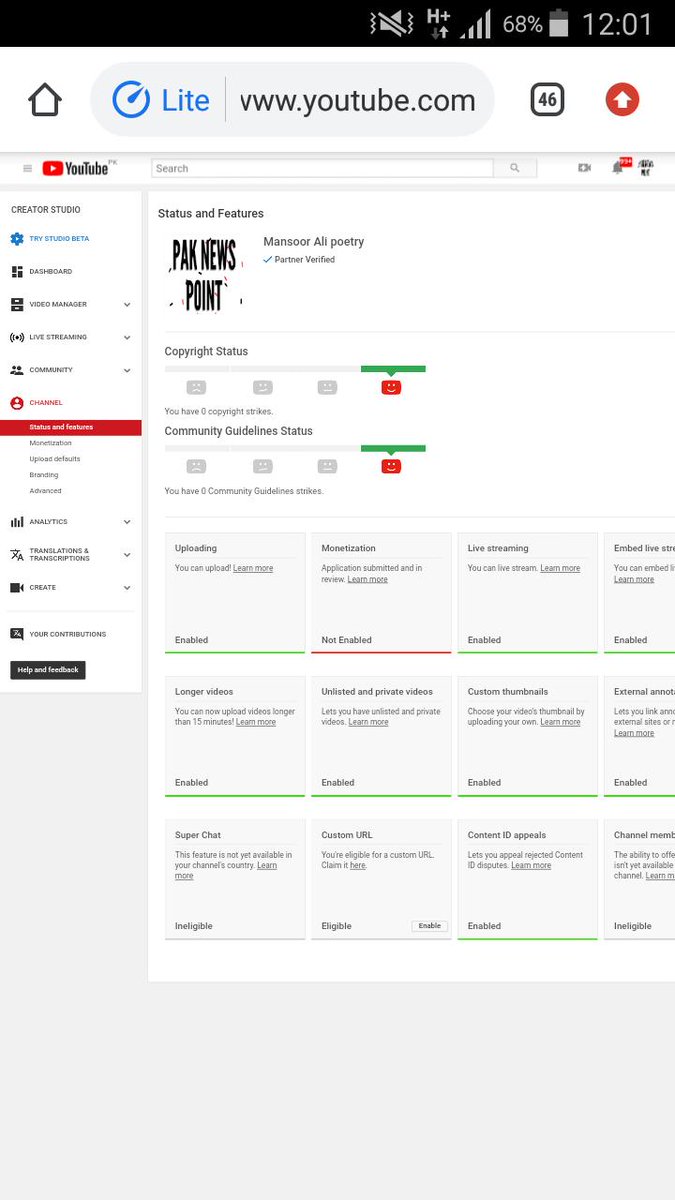
Task: Expand Translations & Transcriptions chevron
Action: (127, 555)
